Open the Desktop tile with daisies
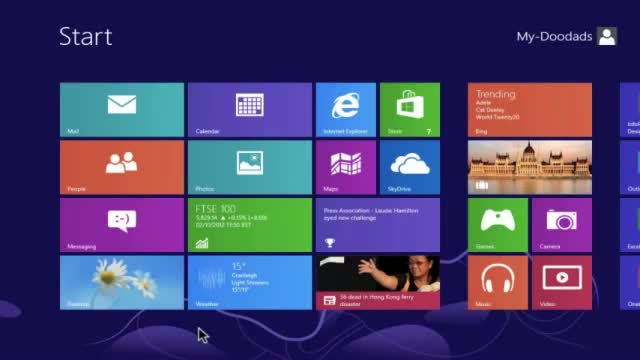The width and height of the screenshot is (640, 360). tap(122, 282)
